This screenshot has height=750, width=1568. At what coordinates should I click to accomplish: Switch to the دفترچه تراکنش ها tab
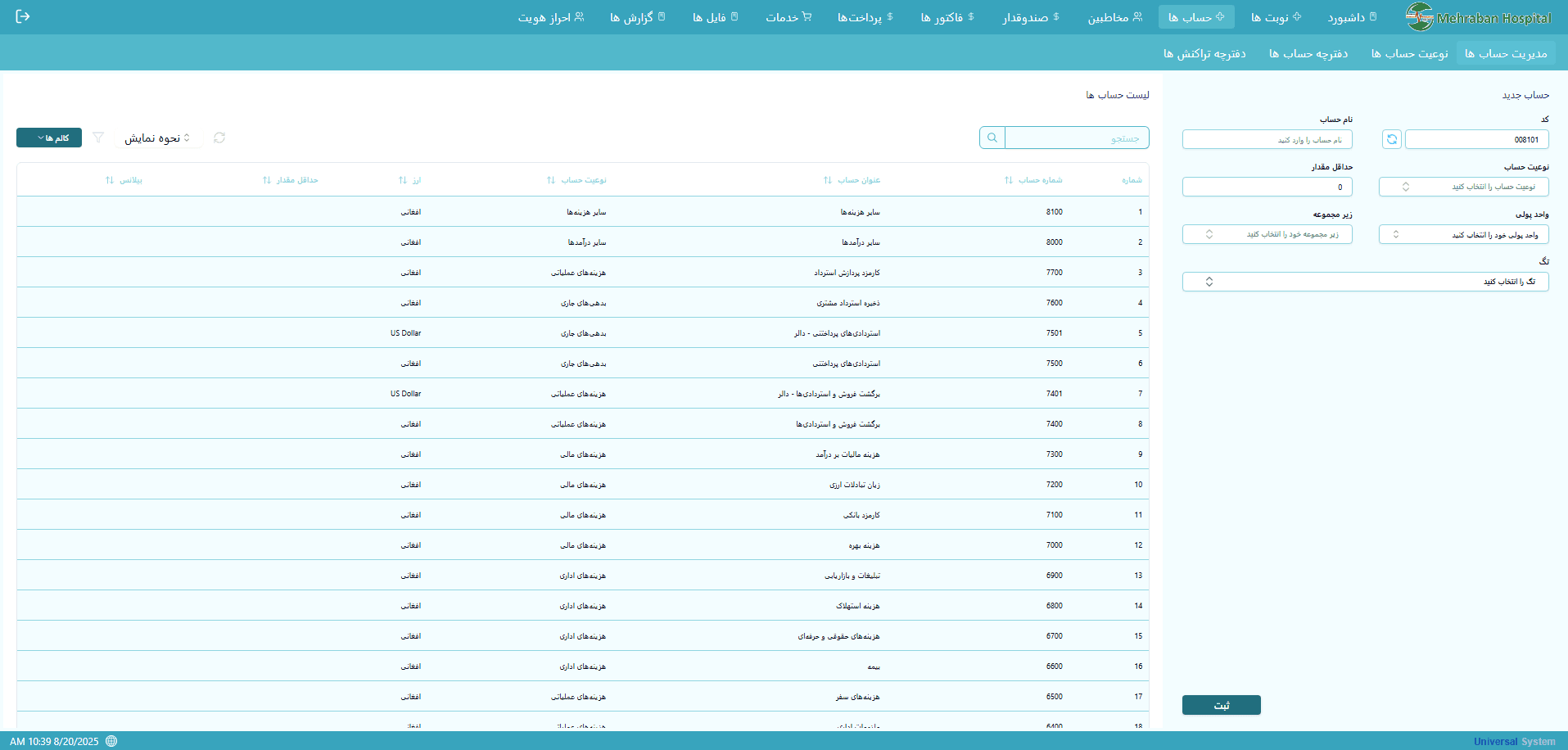[x=1204, y=52]
